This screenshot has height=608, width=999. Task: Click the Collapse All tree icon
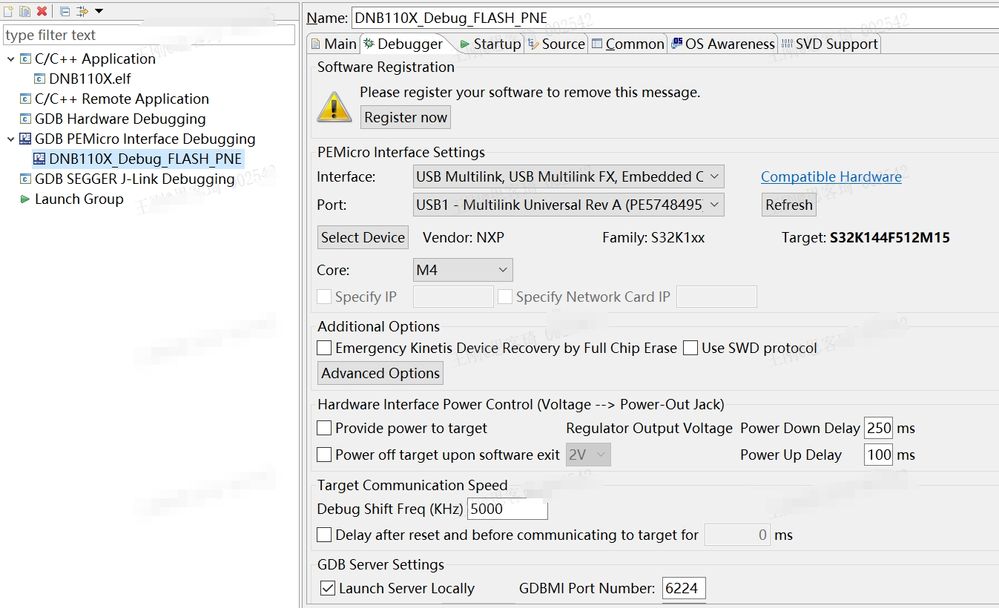[65, 11]
